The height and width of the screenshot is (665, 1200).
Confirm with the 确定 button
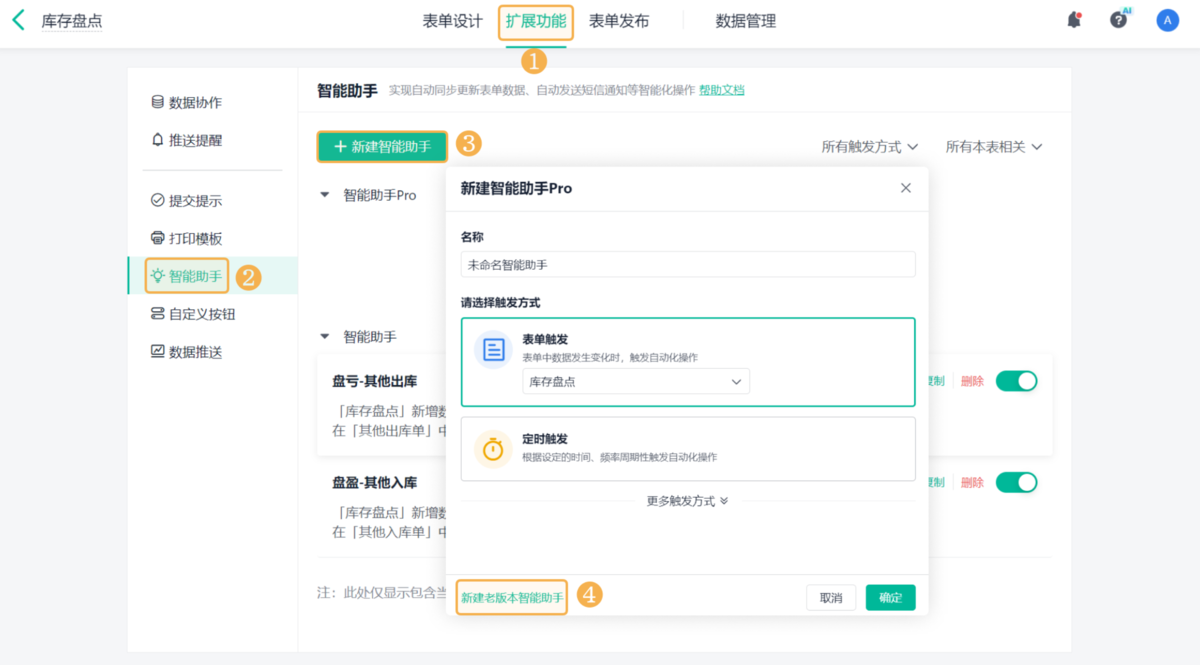[x=890, y=598]
